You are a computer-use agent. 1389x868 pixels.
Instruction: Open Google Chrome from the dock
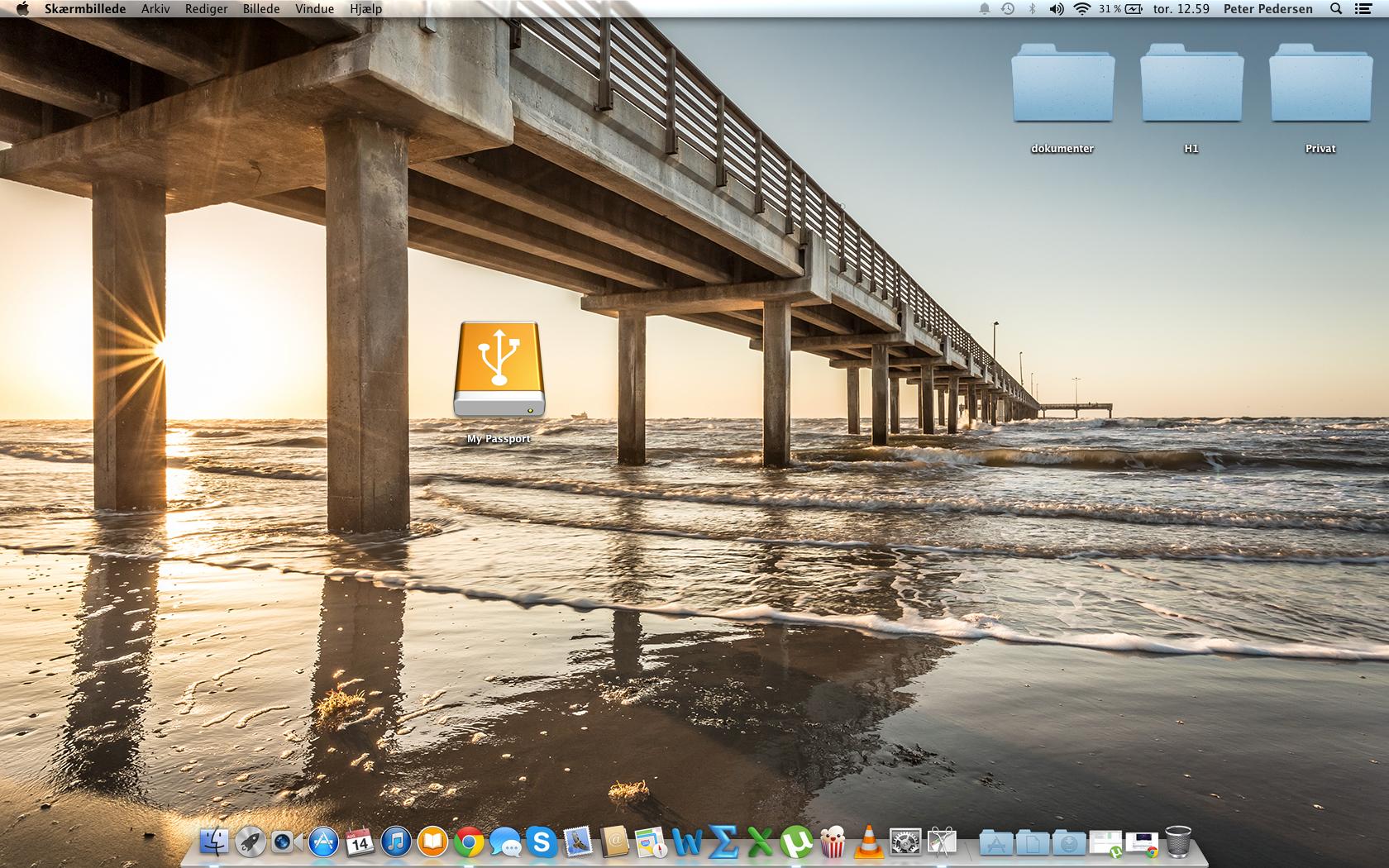pos(469,842)
